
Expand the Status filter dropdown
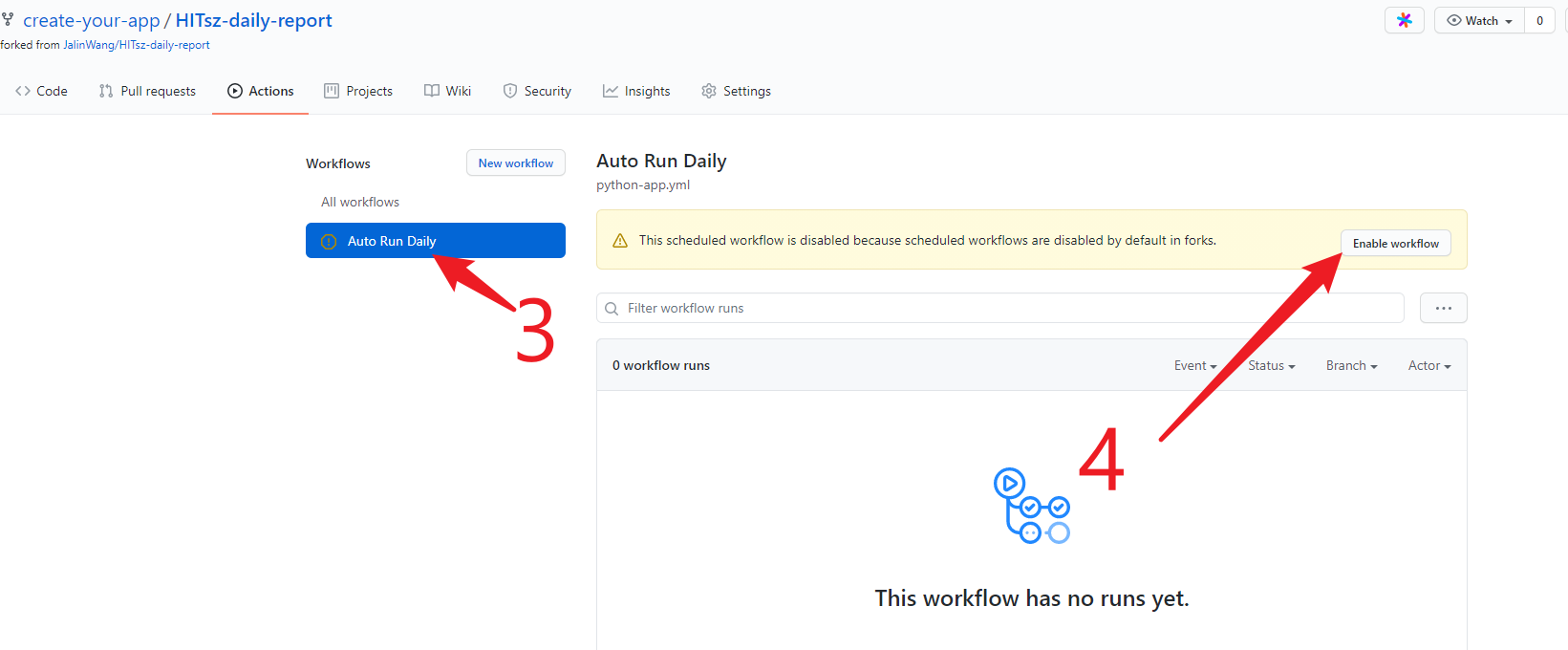click(x=1272, y=365)
